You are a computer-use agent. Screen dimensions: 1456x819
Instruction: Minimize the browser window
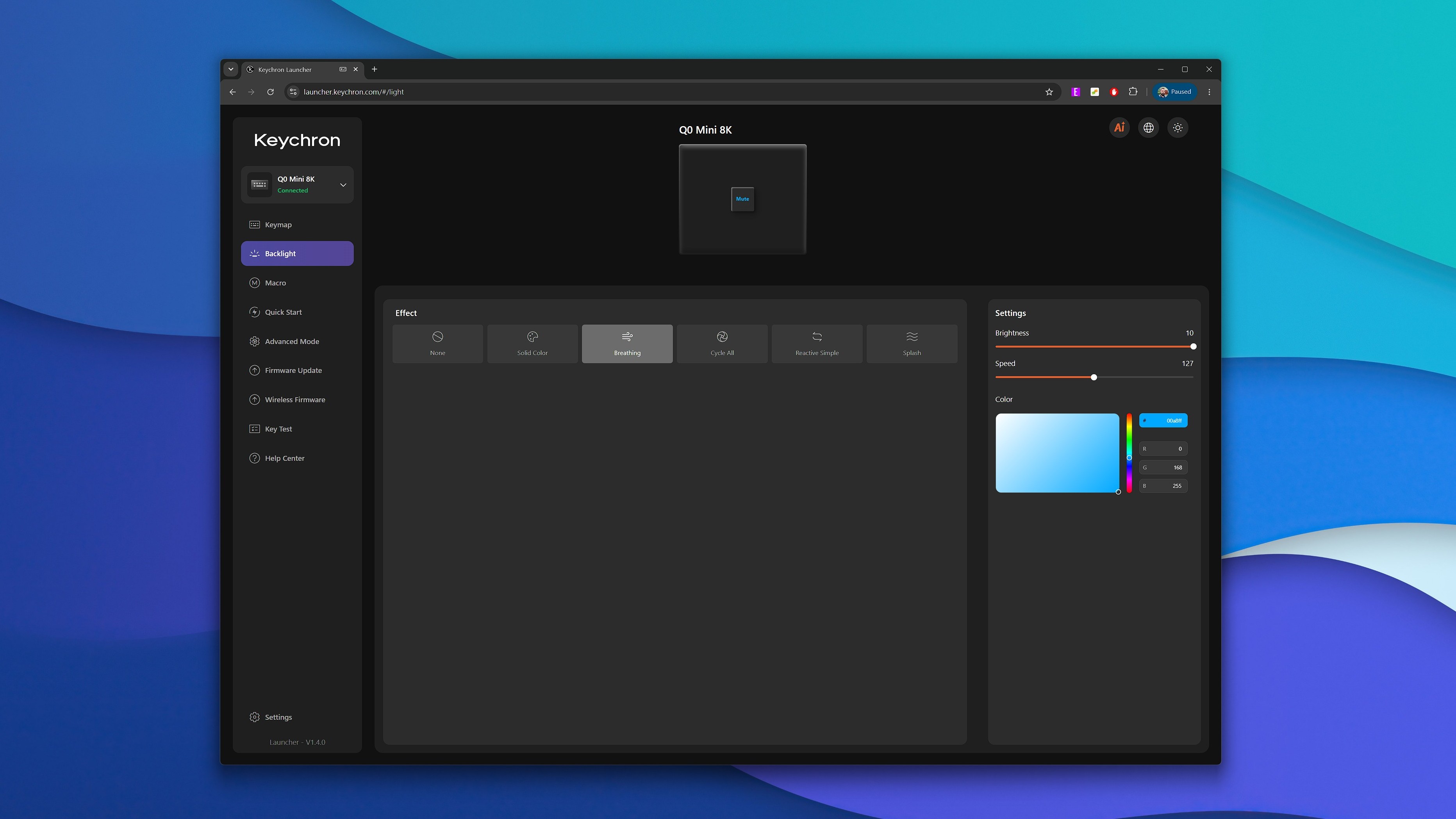[1160, 69]
